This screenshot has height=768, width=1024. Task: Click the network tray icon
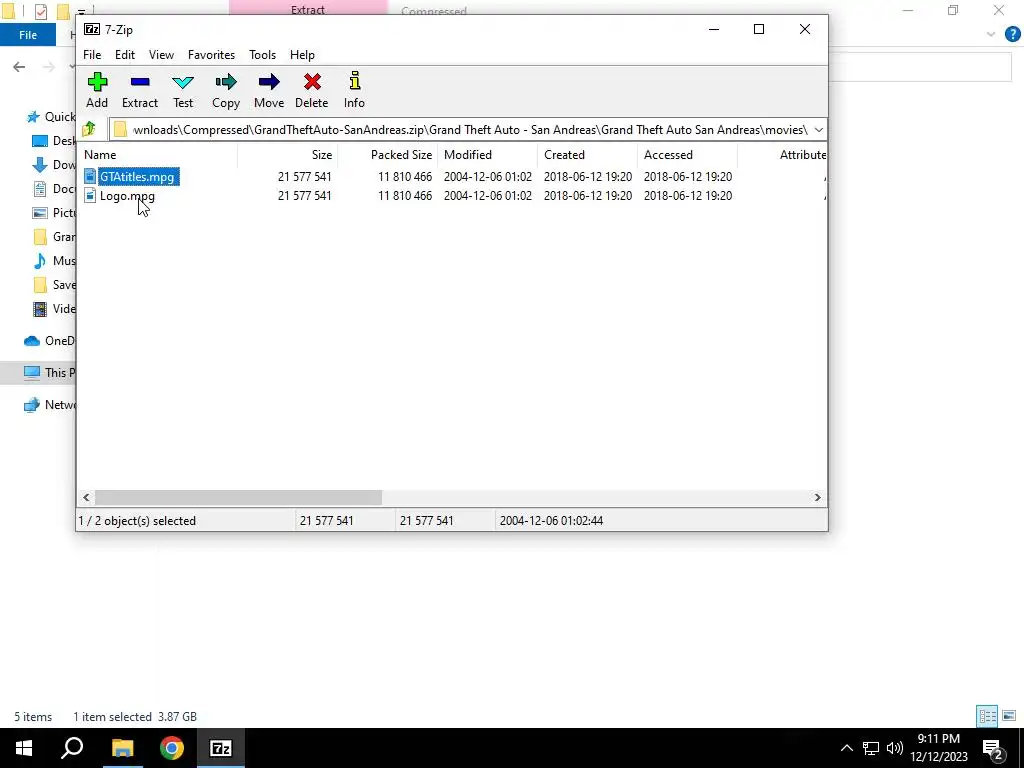pyautogui.click(x=871, y=748)
